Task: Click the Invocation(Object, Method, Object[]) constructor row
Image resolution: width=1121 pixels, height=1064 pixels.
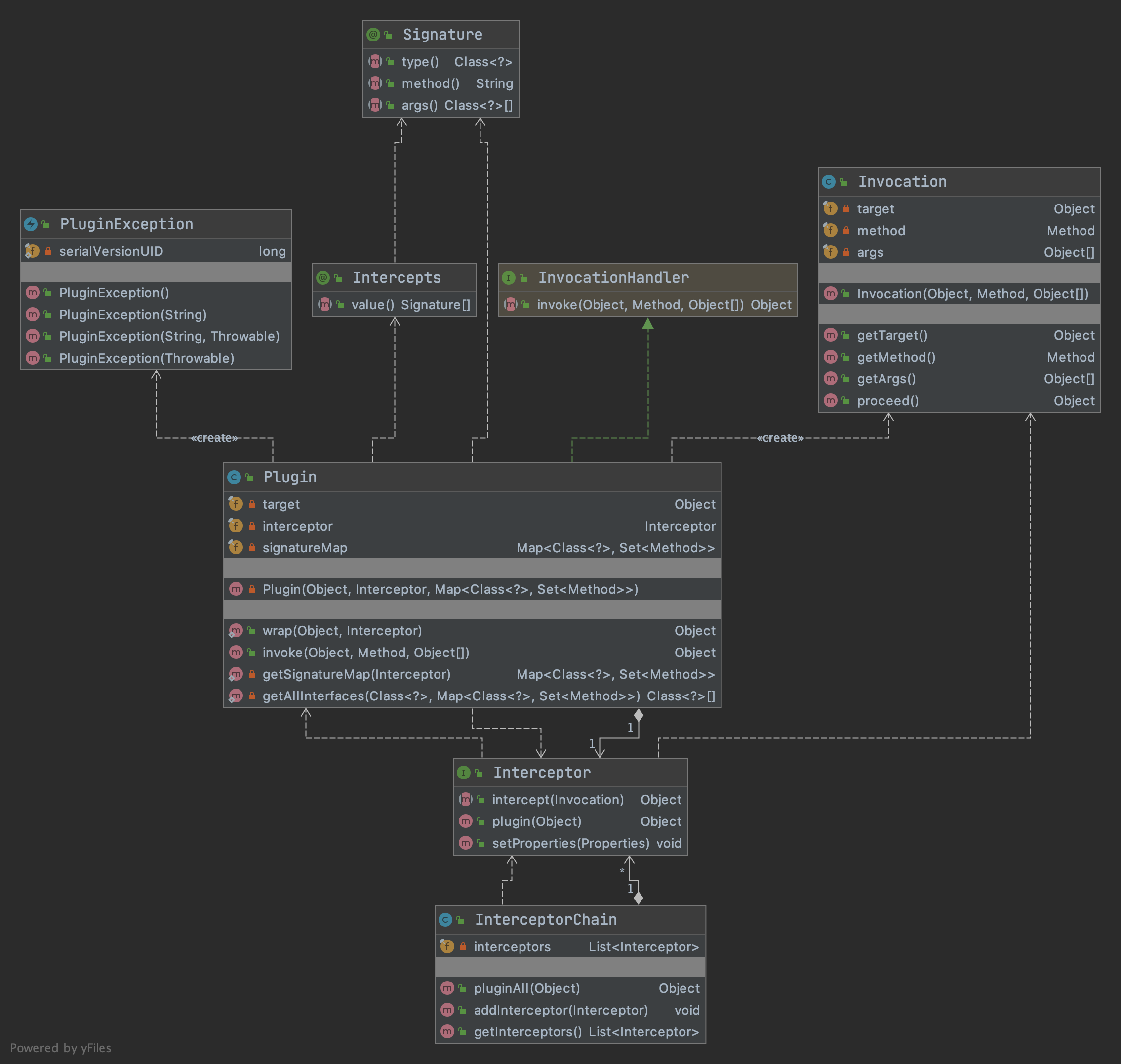Action: coord(959,294)
